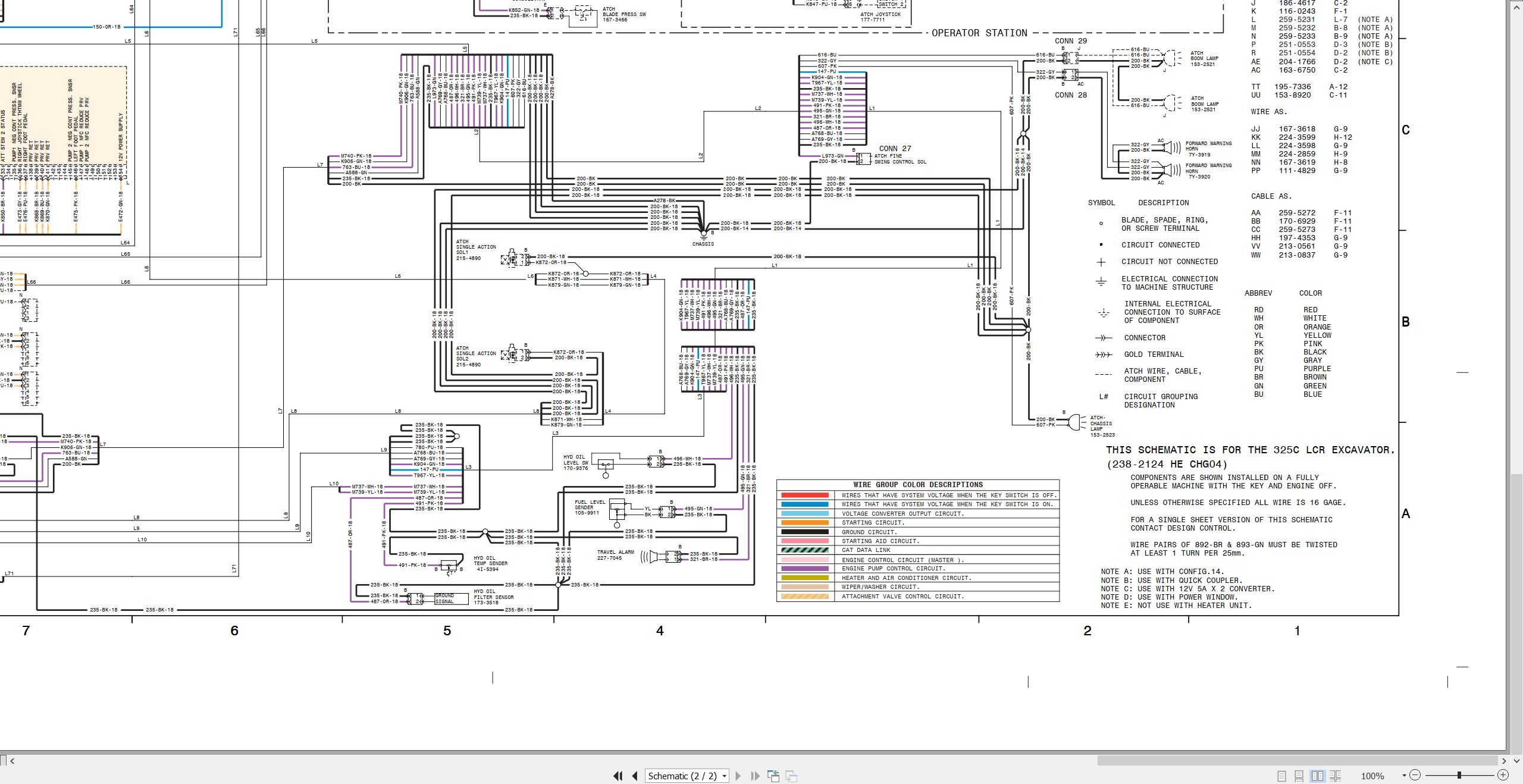
Task: Click the horizontal scrollbar thumb
Action: click(1297, 761)
